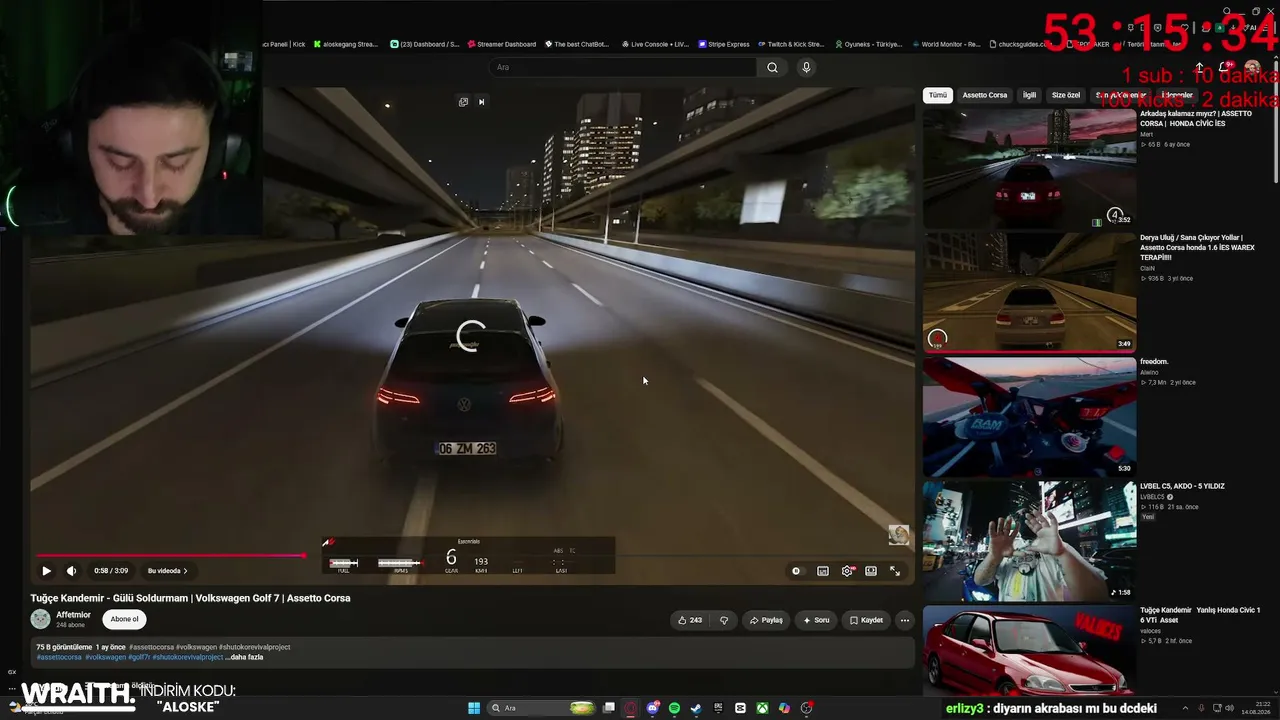This screenshot has height=720, width=1280.
Task: Open 'LVBEL C5, AKDO - 5 YILDIZ' thumbnail
Action: (x=1029, y=540)
